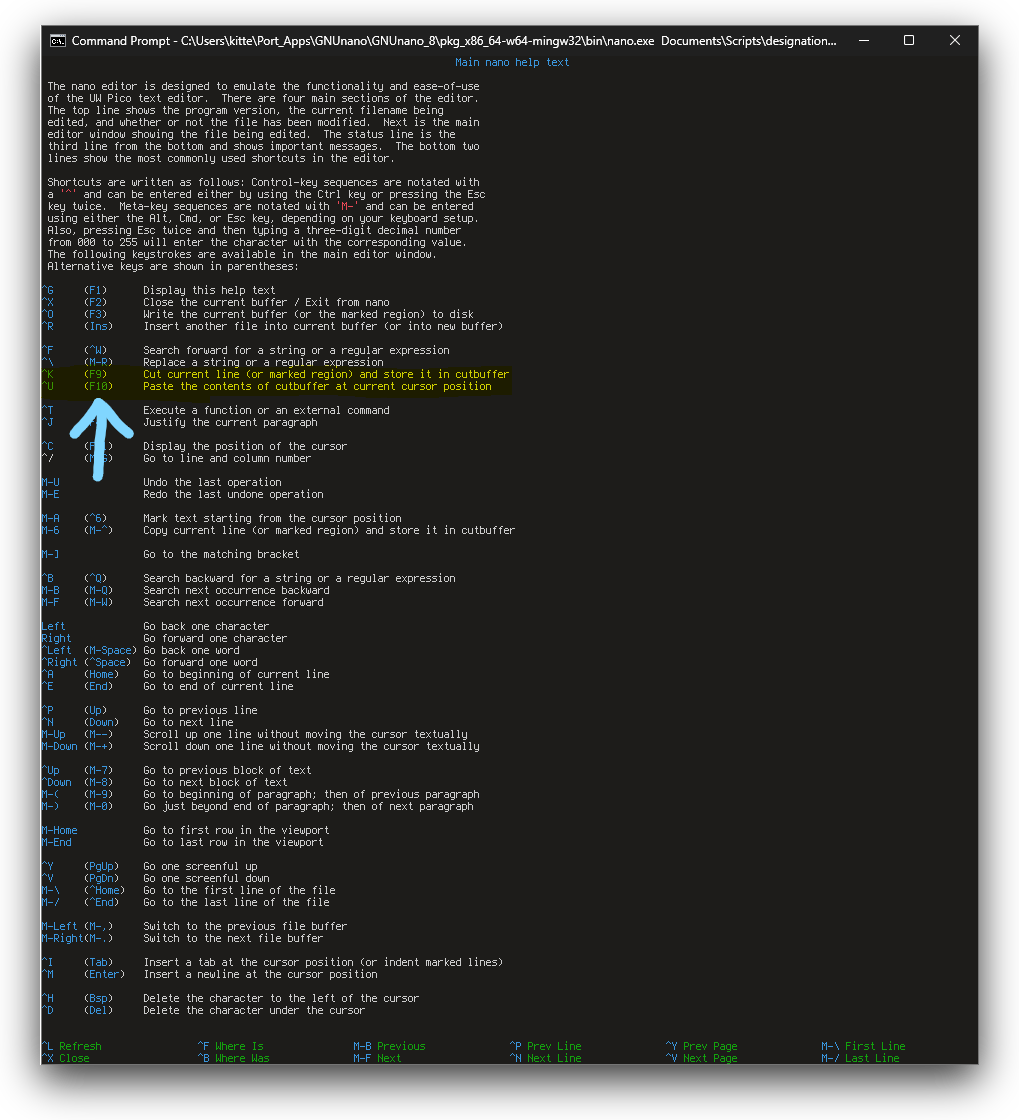The image size is (1019, 1120).
Task: Click 'Search backward for a string' line
Action: coord(299,579)
